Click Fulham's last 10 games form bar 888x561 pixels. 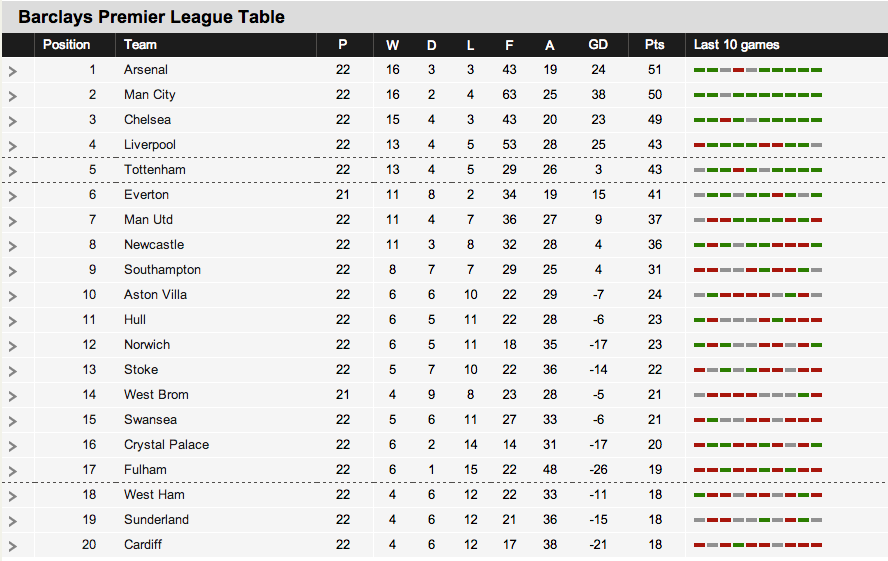tap(758, 470)
